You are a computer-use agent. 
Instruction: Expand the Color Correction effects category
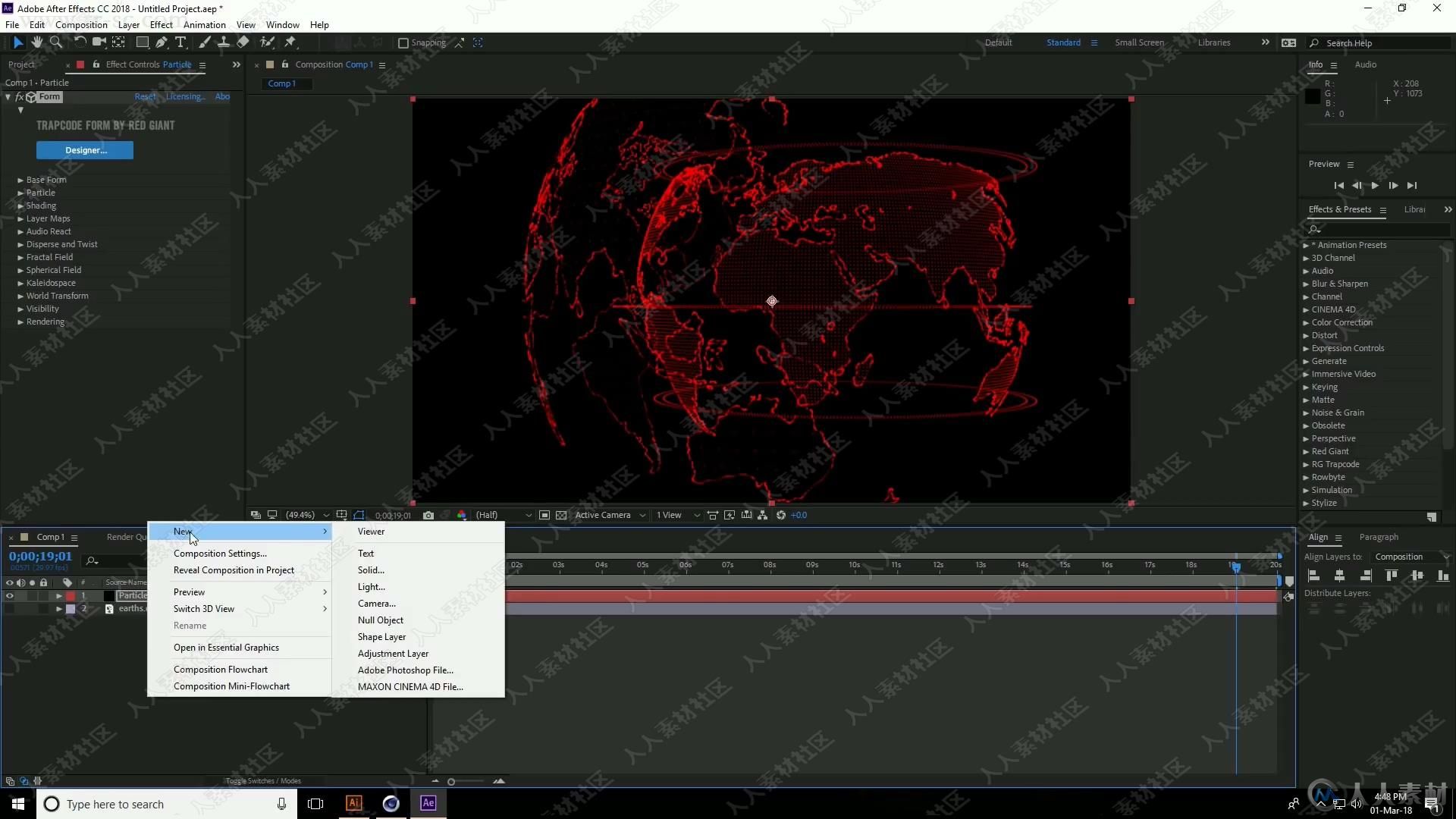tap(1306, 323)
